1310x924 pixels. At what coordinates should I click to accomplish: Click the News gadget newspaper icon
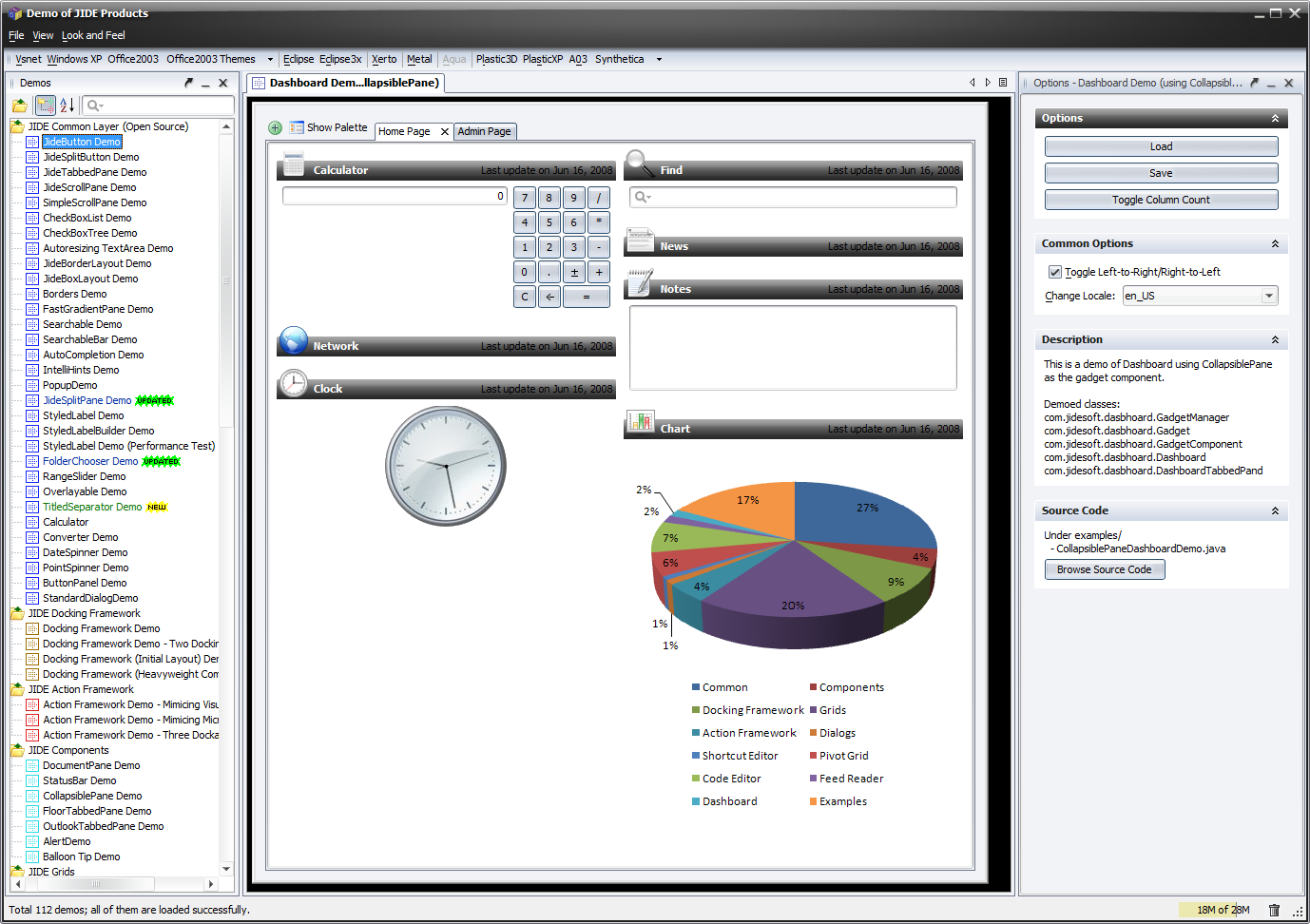(x=640, y=240)
